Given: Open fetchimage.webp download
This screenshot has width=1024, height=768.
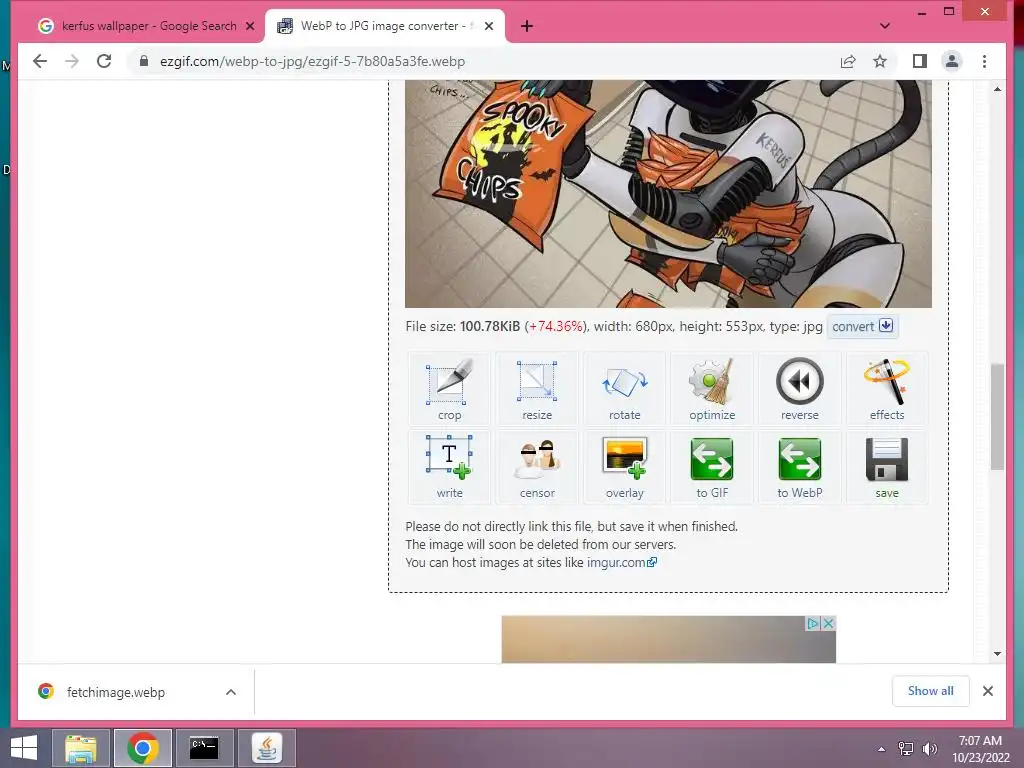Looking at the screenshot, I should coord(116,692).
